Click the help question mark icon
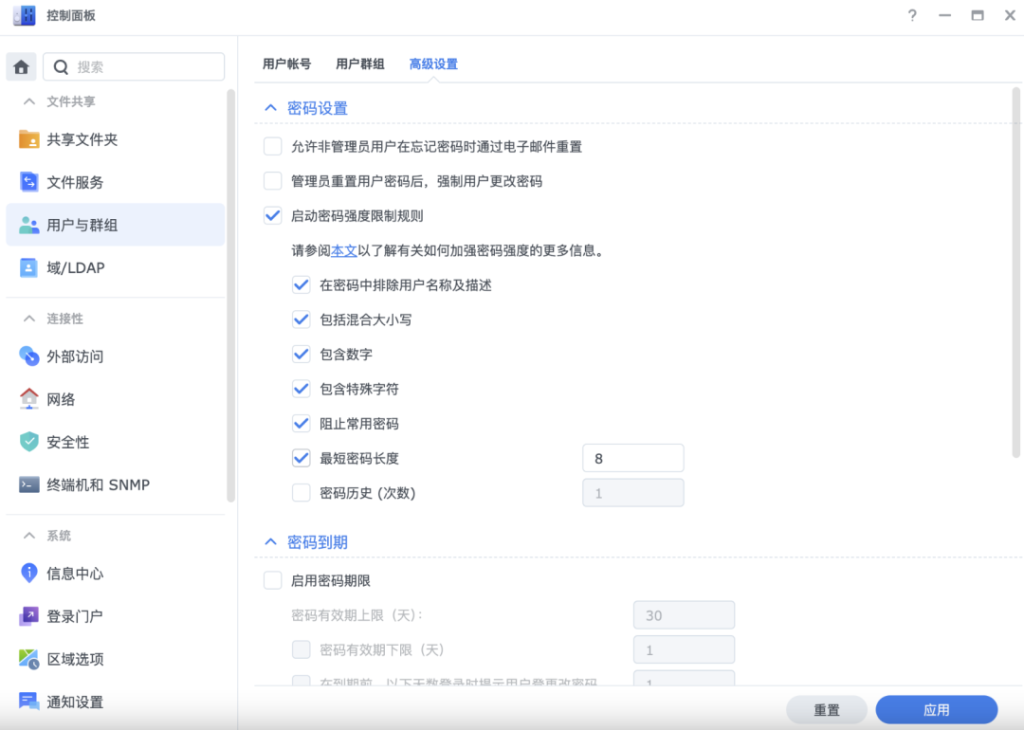The height and width of the screenshot is (730, 1024). [911, 16]
